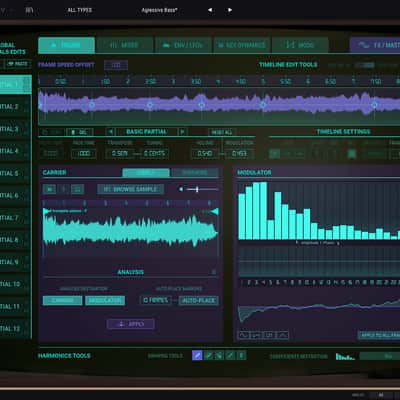
Task: Click the DEL button under the timeline
Action: (80, 132)
